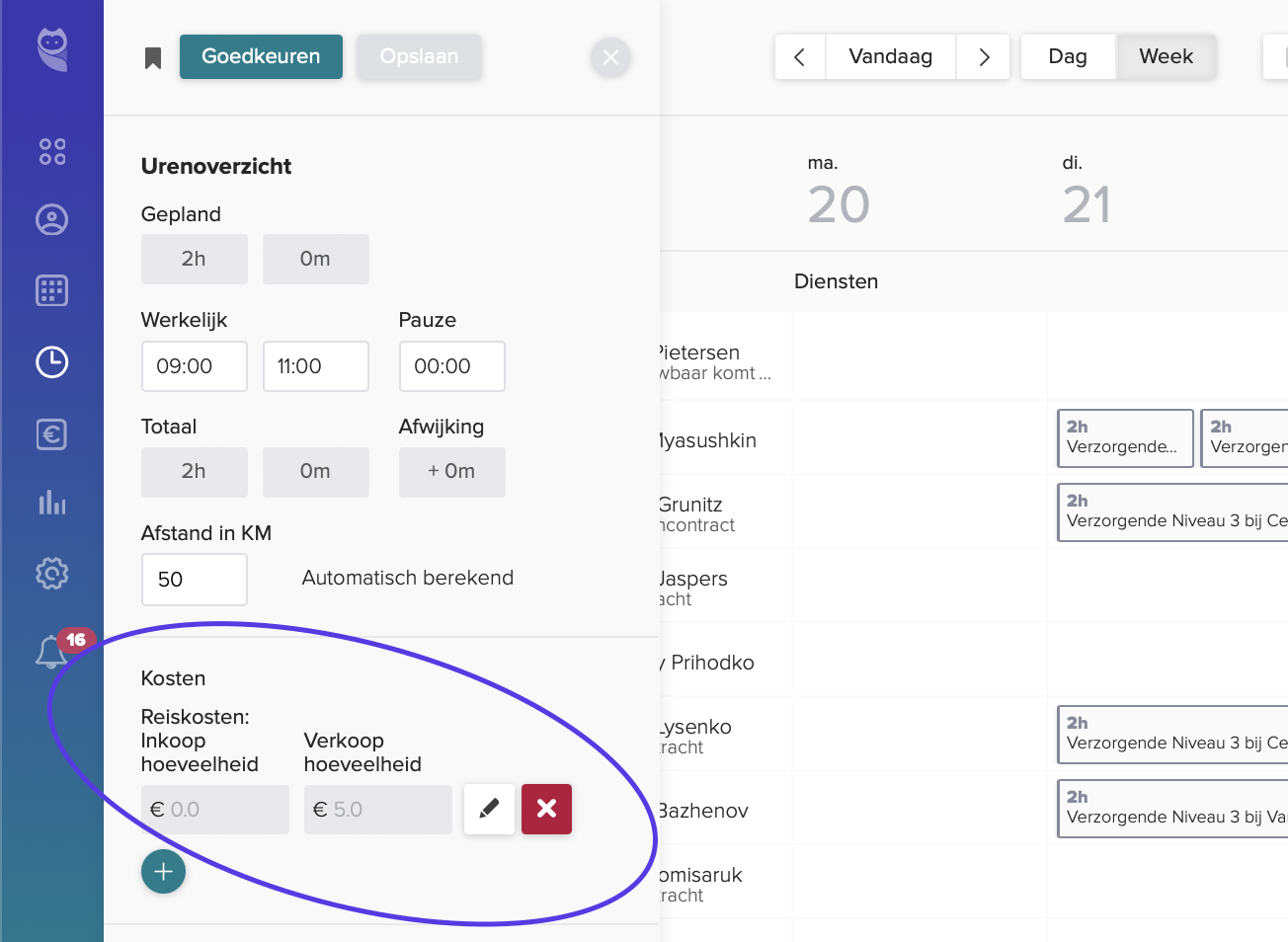Open the reports bar chart icon
The height and width of the screenshot is (942, 1288).
tap(52, 503)
